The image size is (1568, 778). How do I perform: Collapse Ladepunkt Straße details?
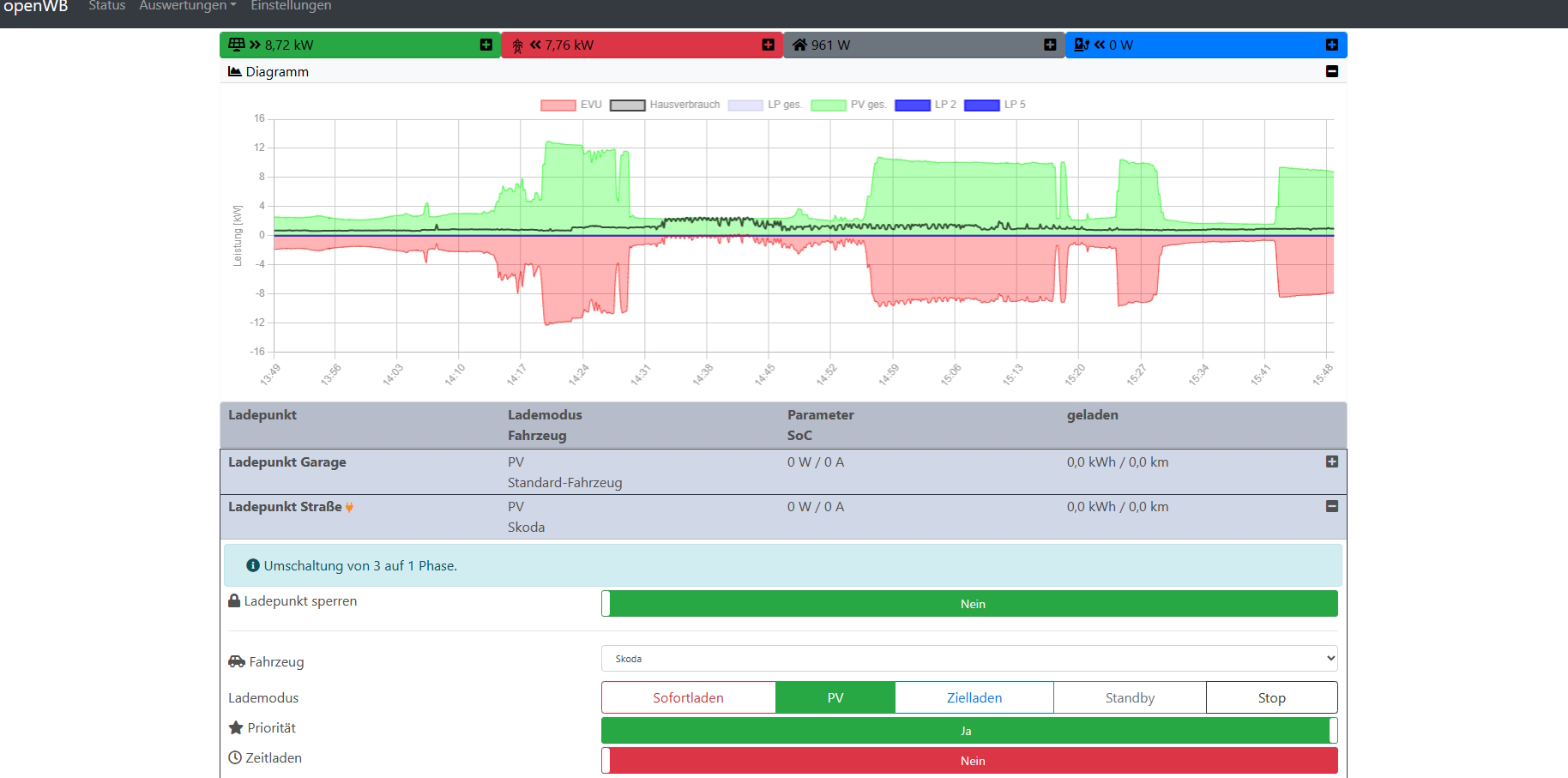[x=1331, y=506]
